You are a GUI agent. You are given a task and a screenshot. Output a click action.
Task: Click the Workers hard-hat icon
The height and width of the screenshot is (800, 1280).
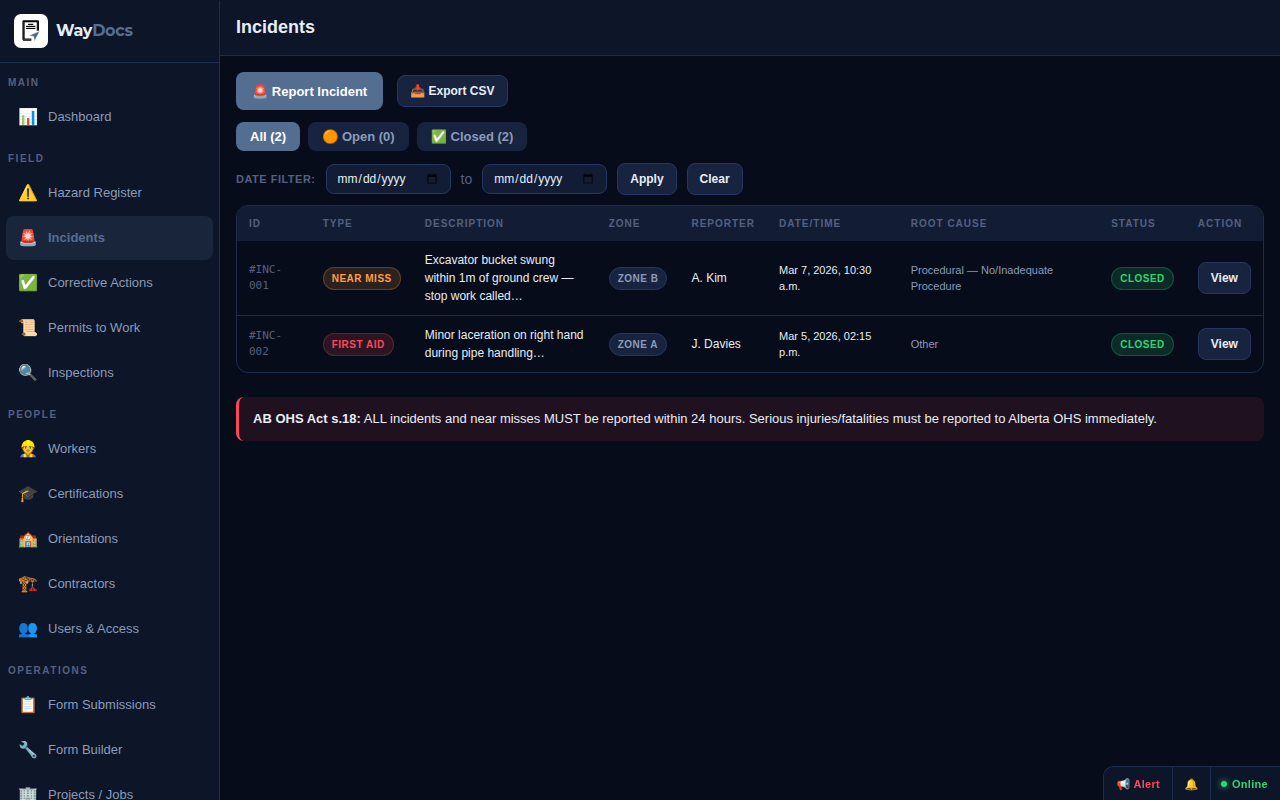(28, 449)
